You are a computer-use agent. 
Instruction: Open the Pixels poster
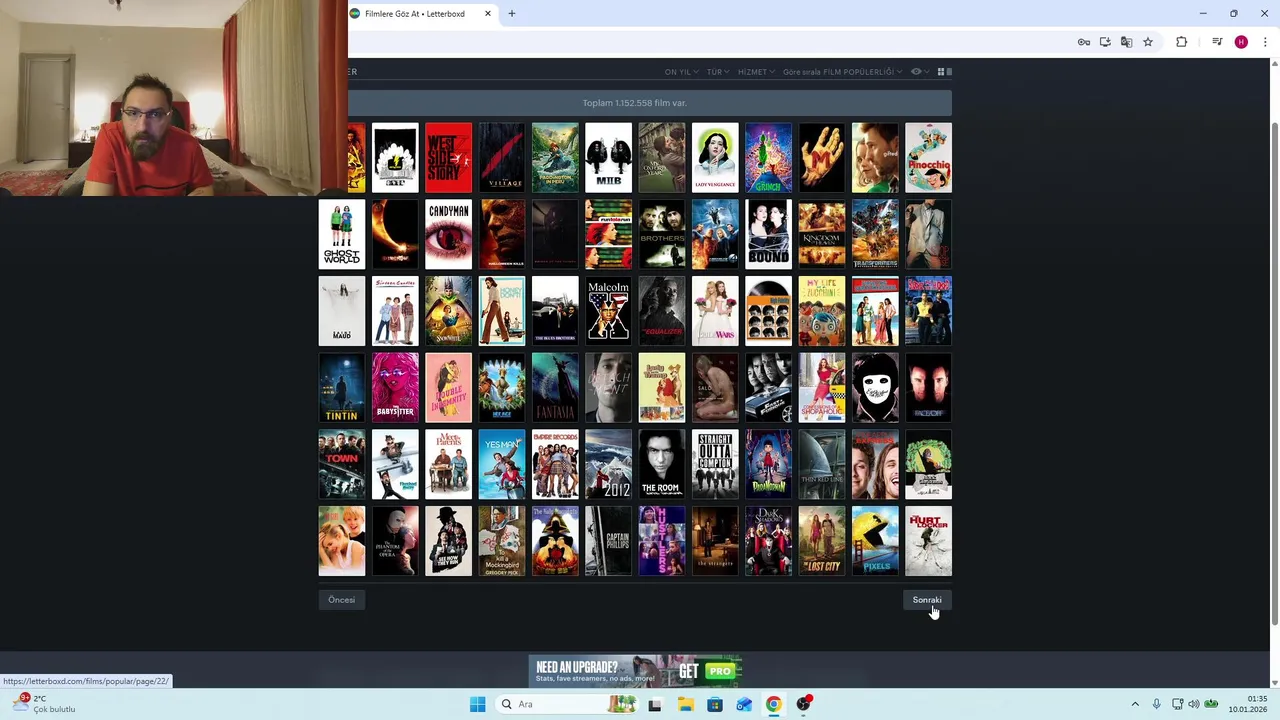(x=875, y=541)
